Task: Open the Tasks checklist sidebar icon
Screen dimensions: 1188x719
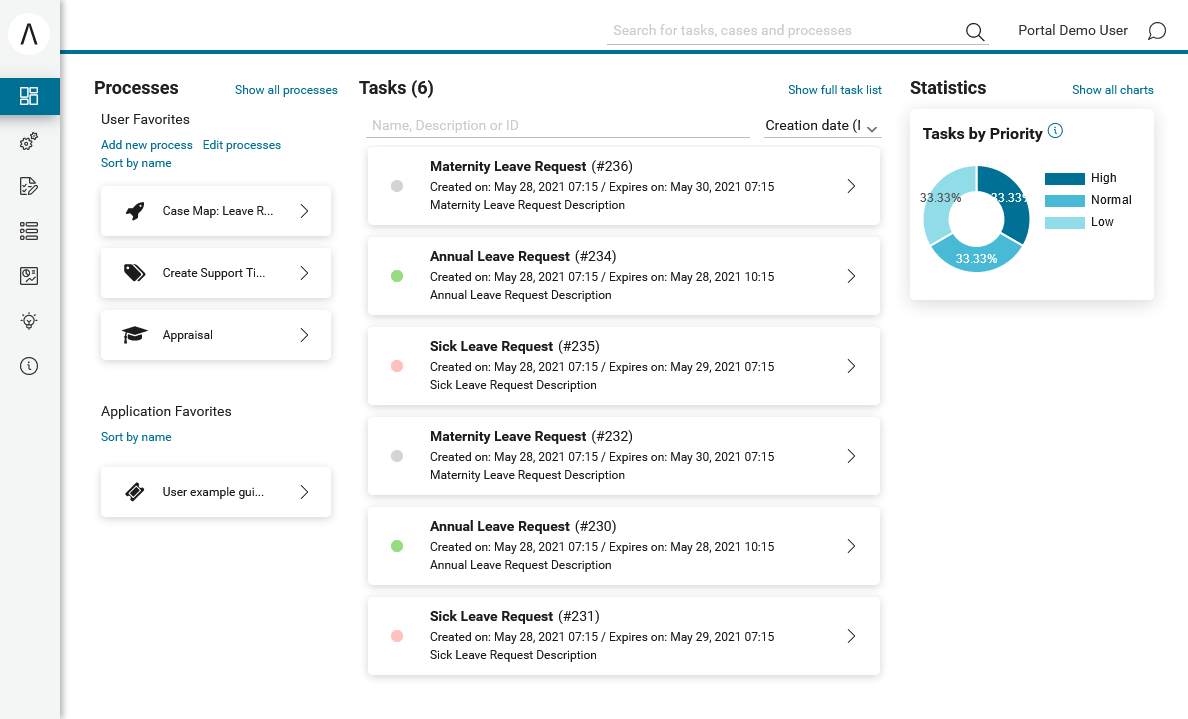Action: [29, 186]
